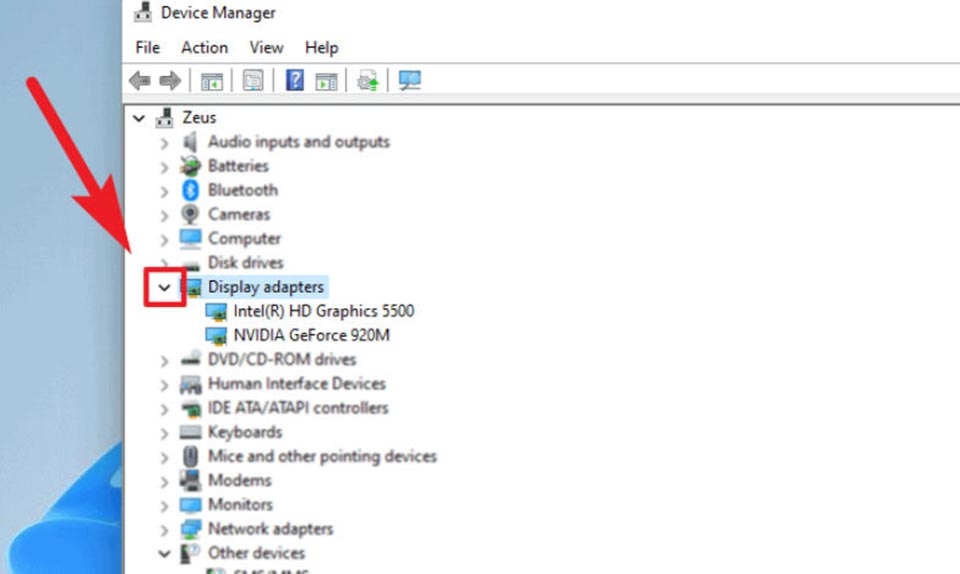Click Scan for hardware changes monitor icon
The image size is (960, 574).
tap(409, 81)
